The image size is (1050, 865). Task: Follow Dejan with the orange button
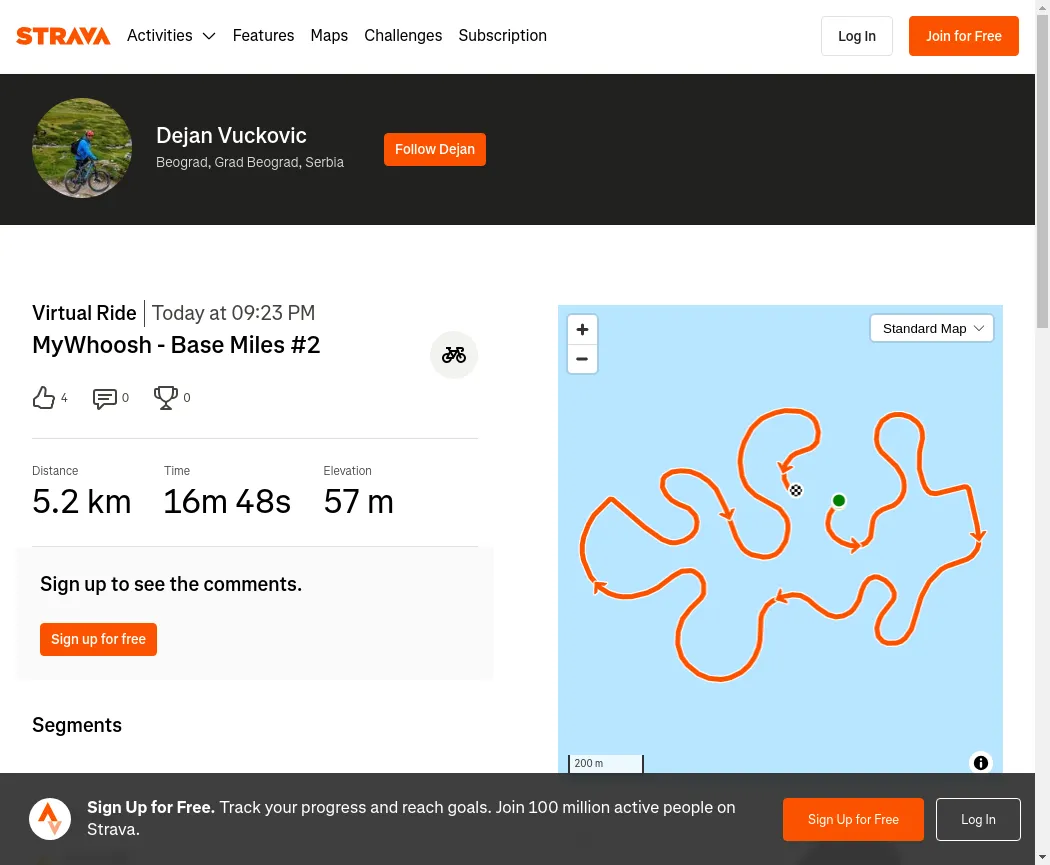(435, 149)
